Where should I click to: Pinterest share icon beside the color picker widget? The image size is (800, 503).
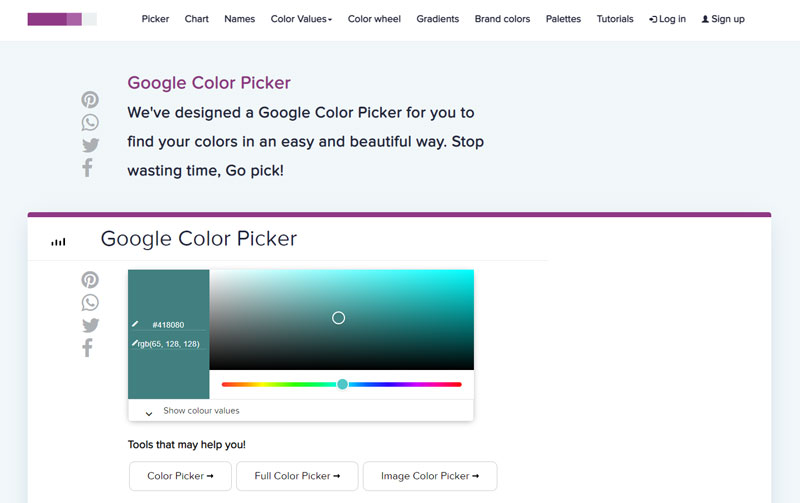[90, 280]
